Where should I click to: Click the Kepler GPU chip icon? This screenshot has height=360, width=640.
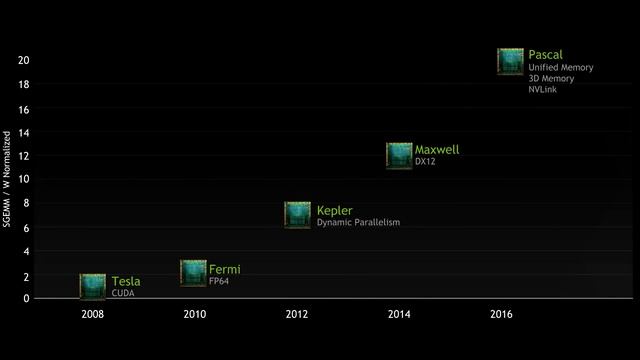(298, 215)
